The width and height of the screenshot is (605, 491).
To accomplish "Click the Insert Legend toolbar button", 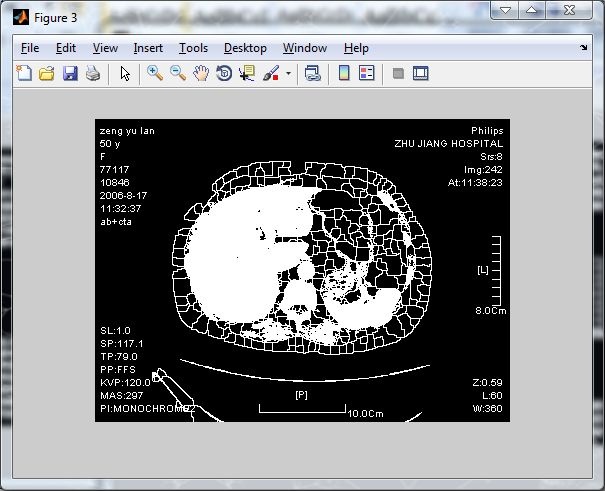I will pos(366,73).
